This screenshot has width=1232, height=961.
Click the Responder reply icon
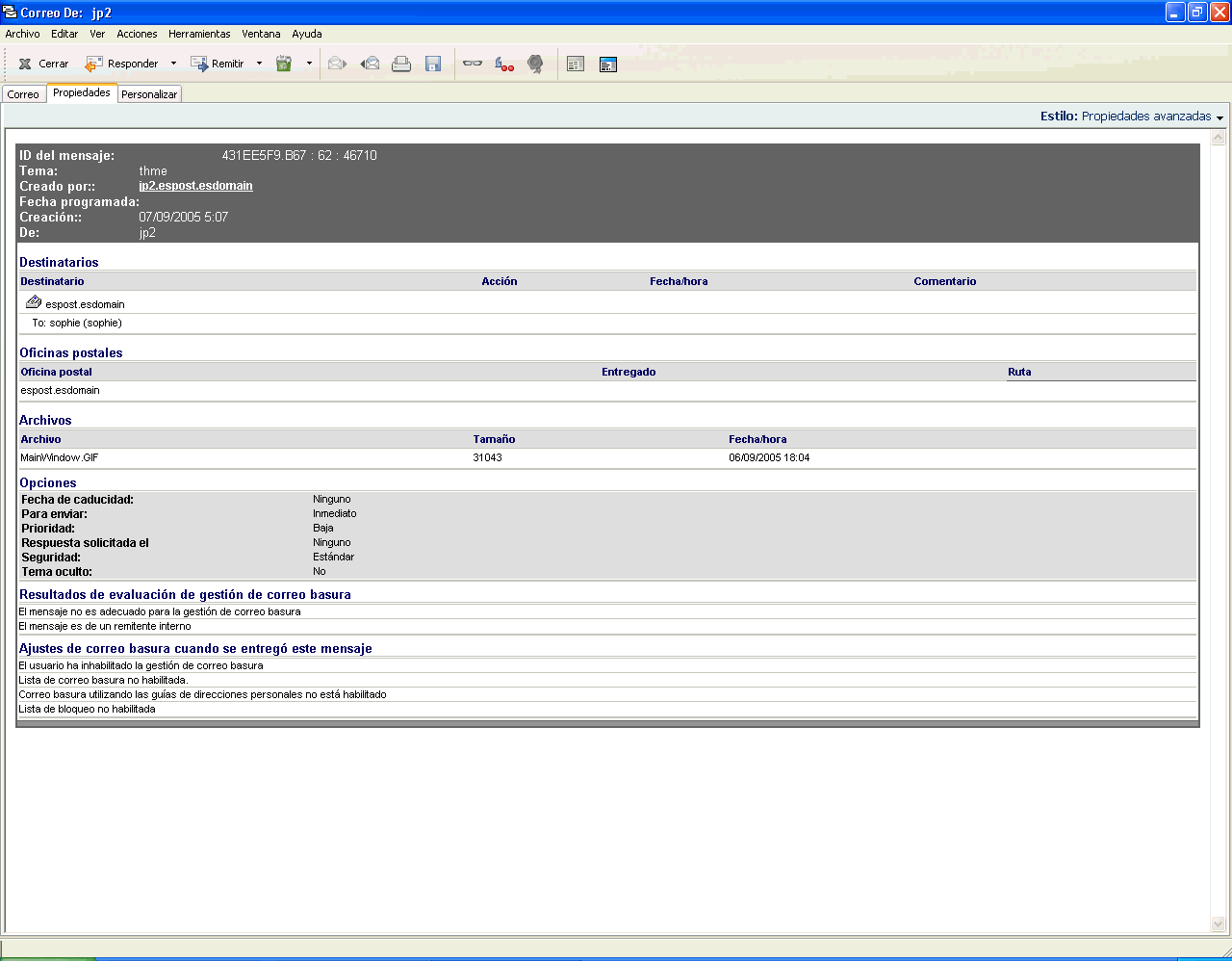tap(94, 64)
